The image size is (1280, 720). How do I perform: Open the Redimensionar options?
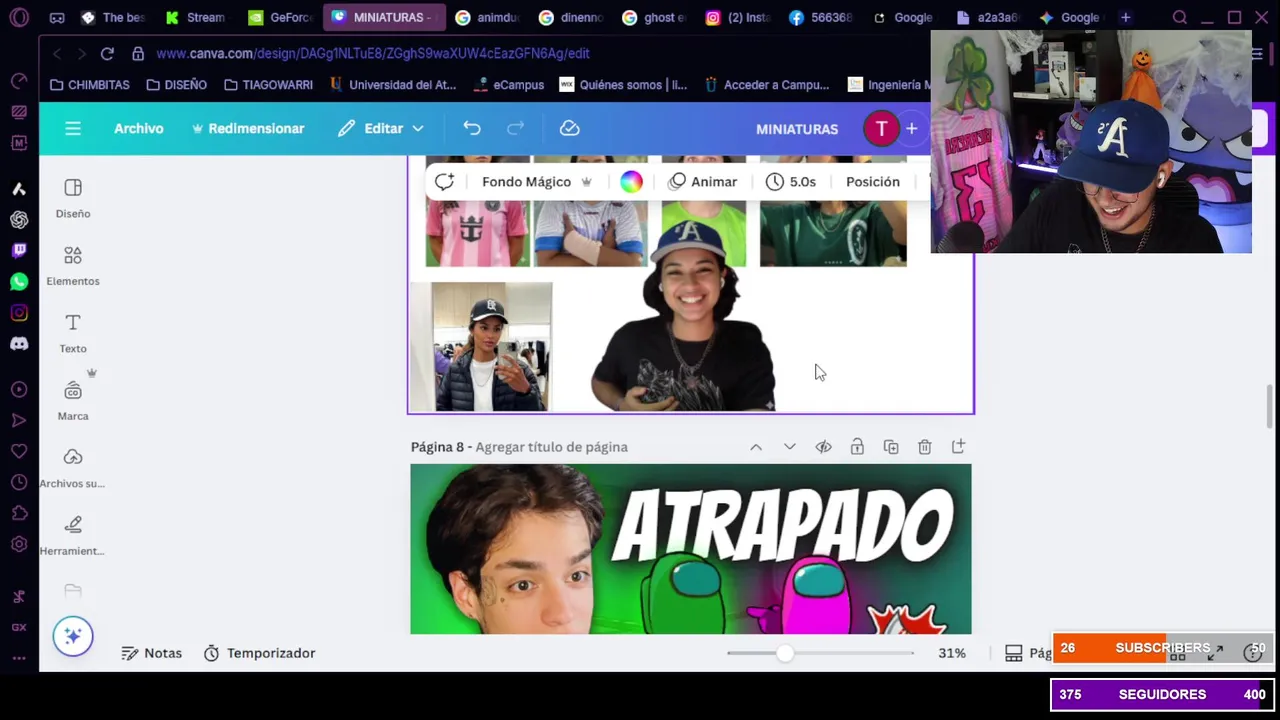pos(247,128)
